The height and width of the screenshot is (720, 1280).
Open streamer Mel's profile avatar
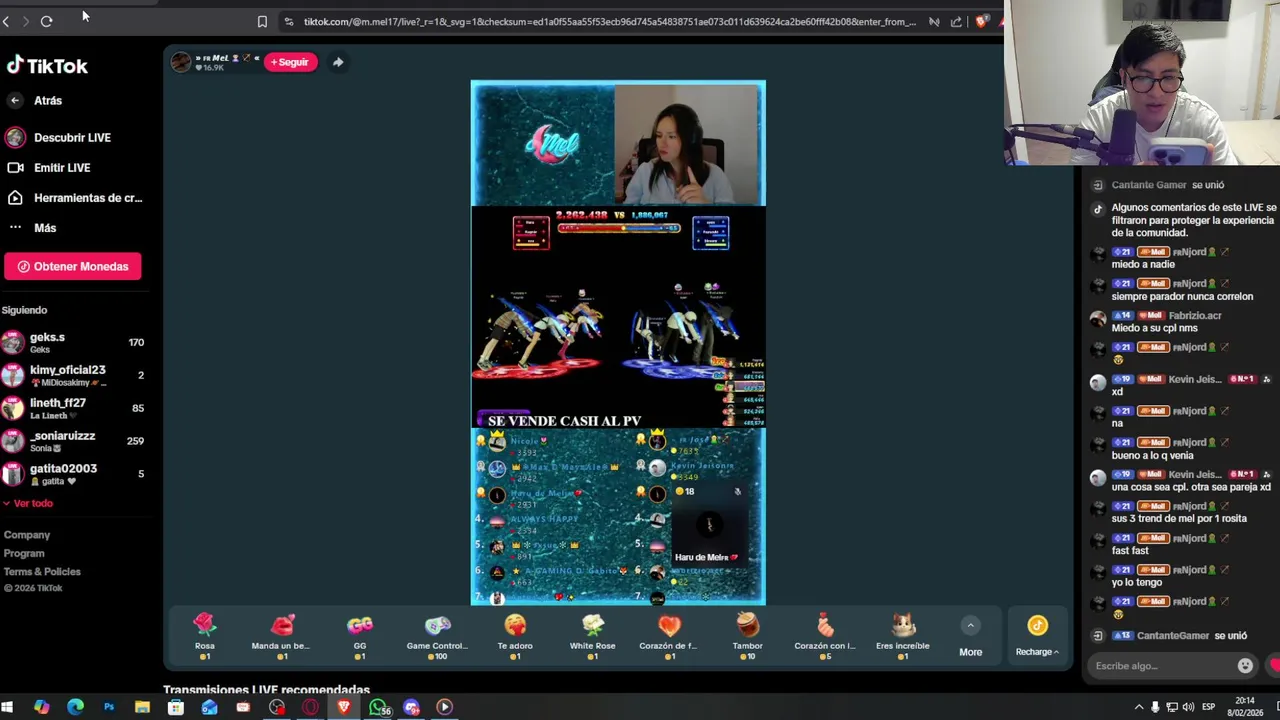point(180,62)
